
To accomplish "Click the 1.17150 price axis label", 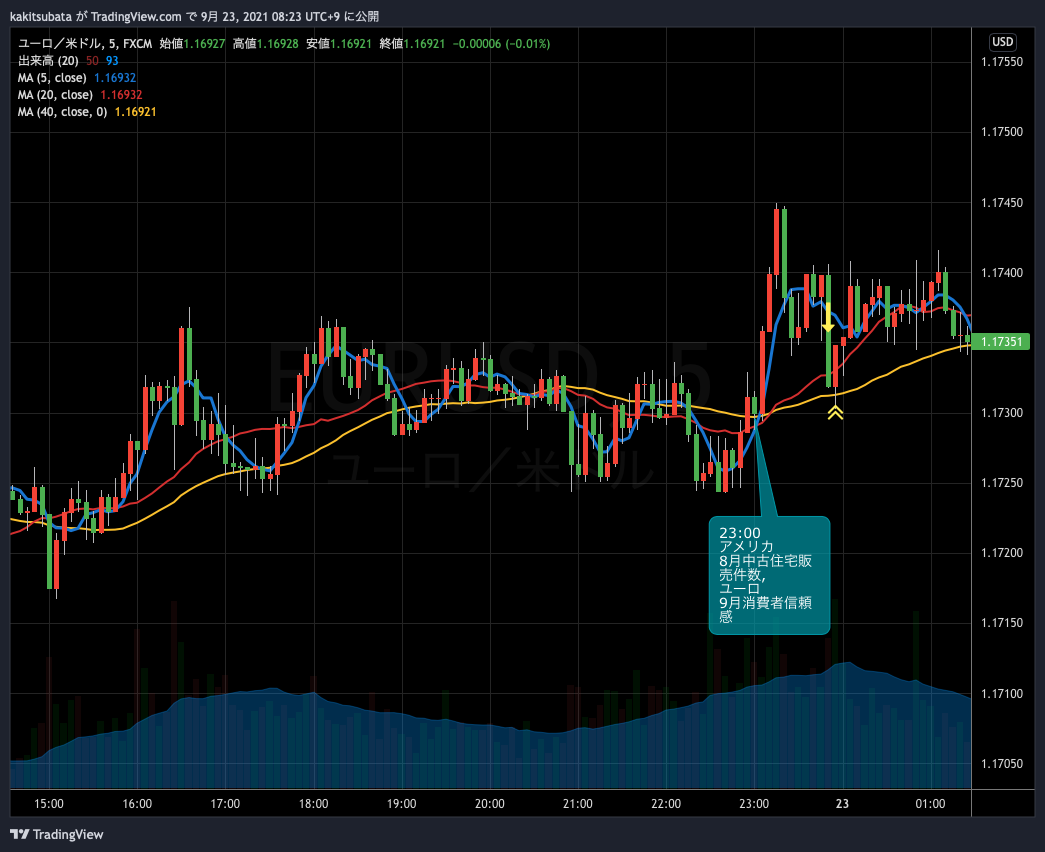I will pyautogui.click(x=1002, y=623).
